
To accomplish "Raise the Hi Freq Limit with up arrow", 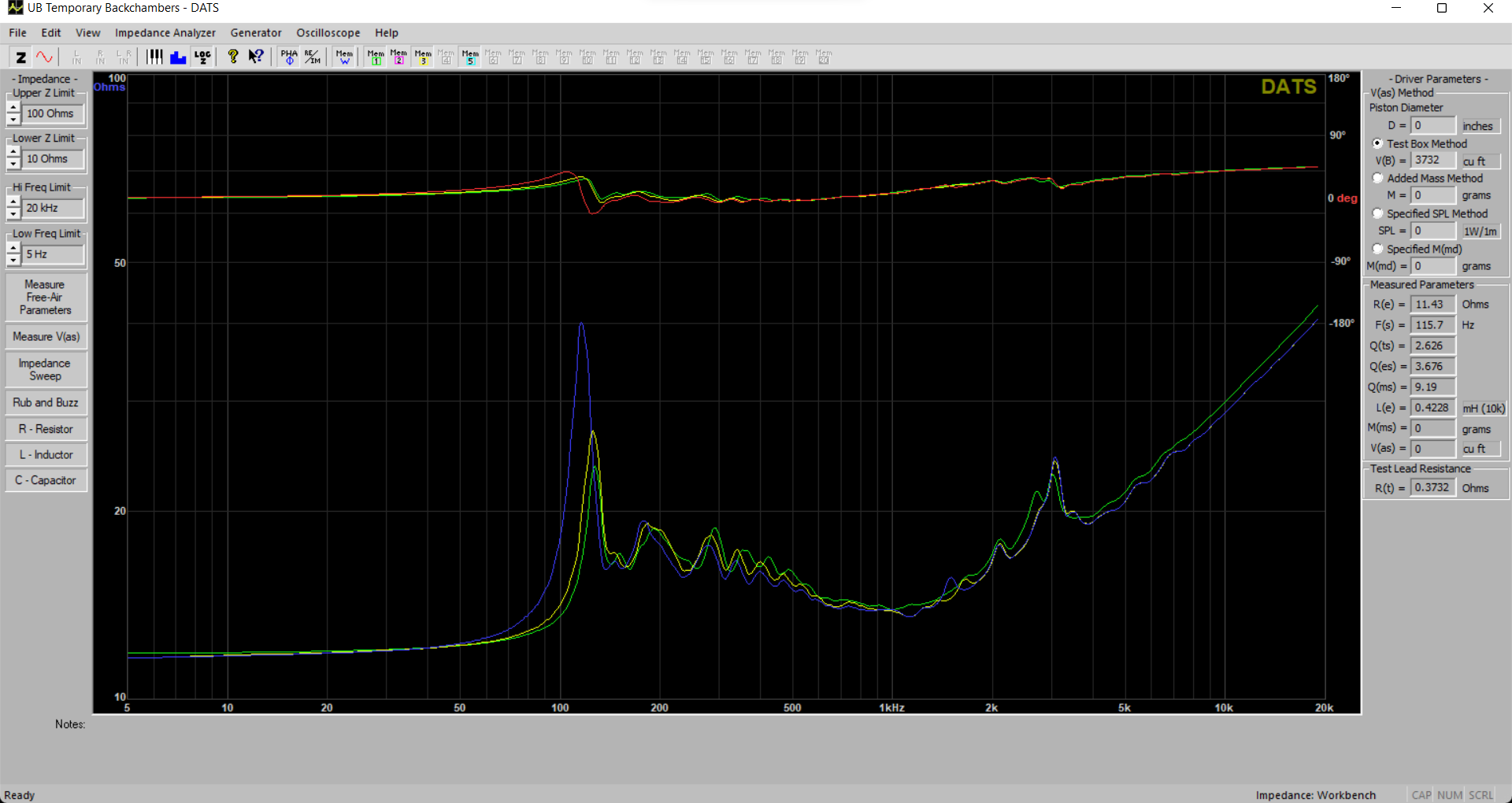I will [13, 202].
